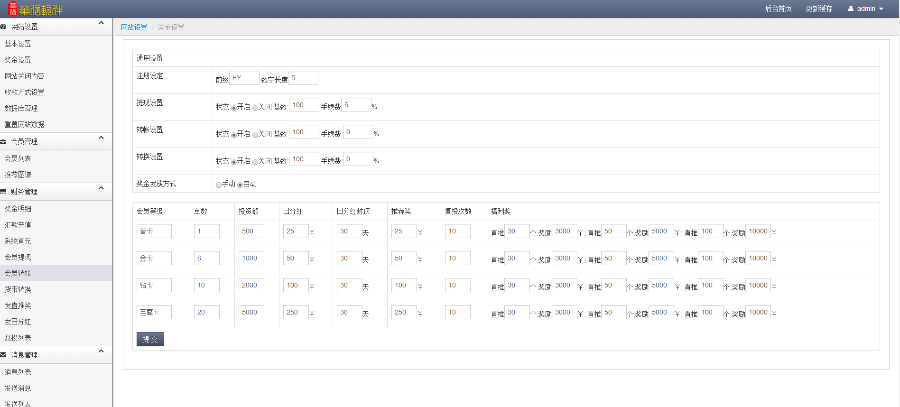Open the admin account dropdown caret

(881, 9)
